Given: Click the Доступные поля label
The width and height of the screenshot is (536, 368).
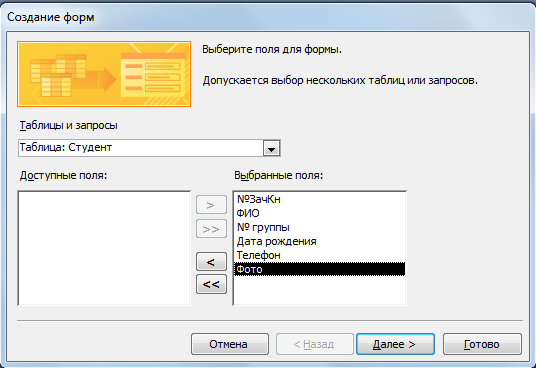Looking at the screenshot, I should (63, 175).
